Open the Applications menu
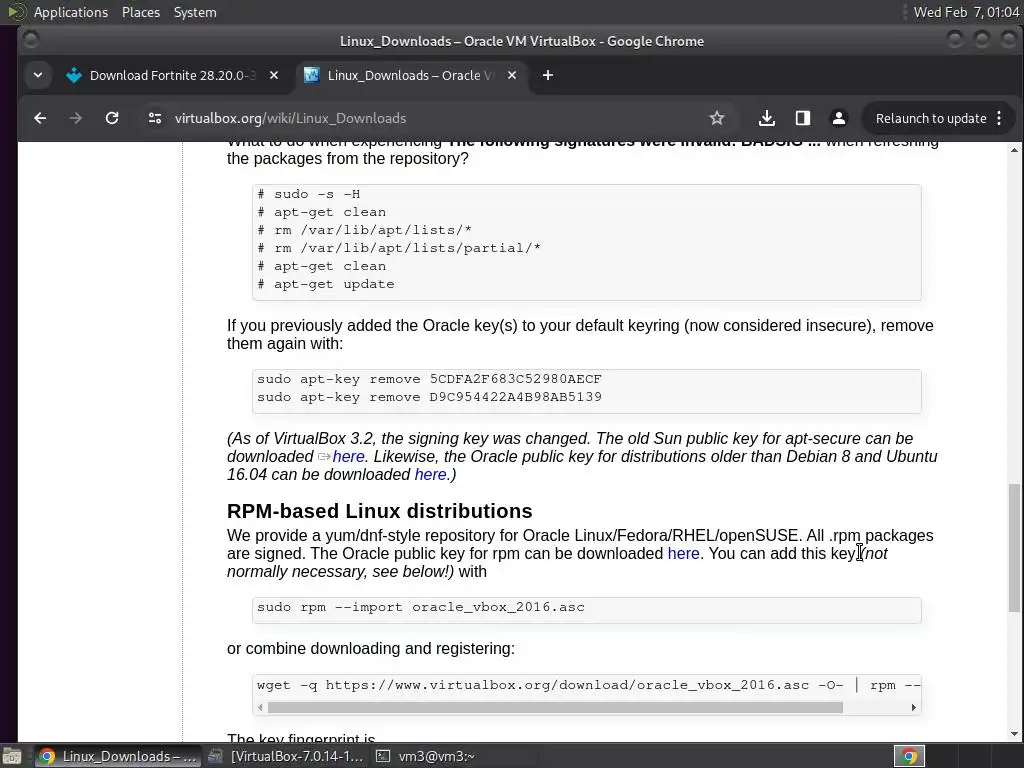Screen dimensions: 1024x768 point(71,12)
